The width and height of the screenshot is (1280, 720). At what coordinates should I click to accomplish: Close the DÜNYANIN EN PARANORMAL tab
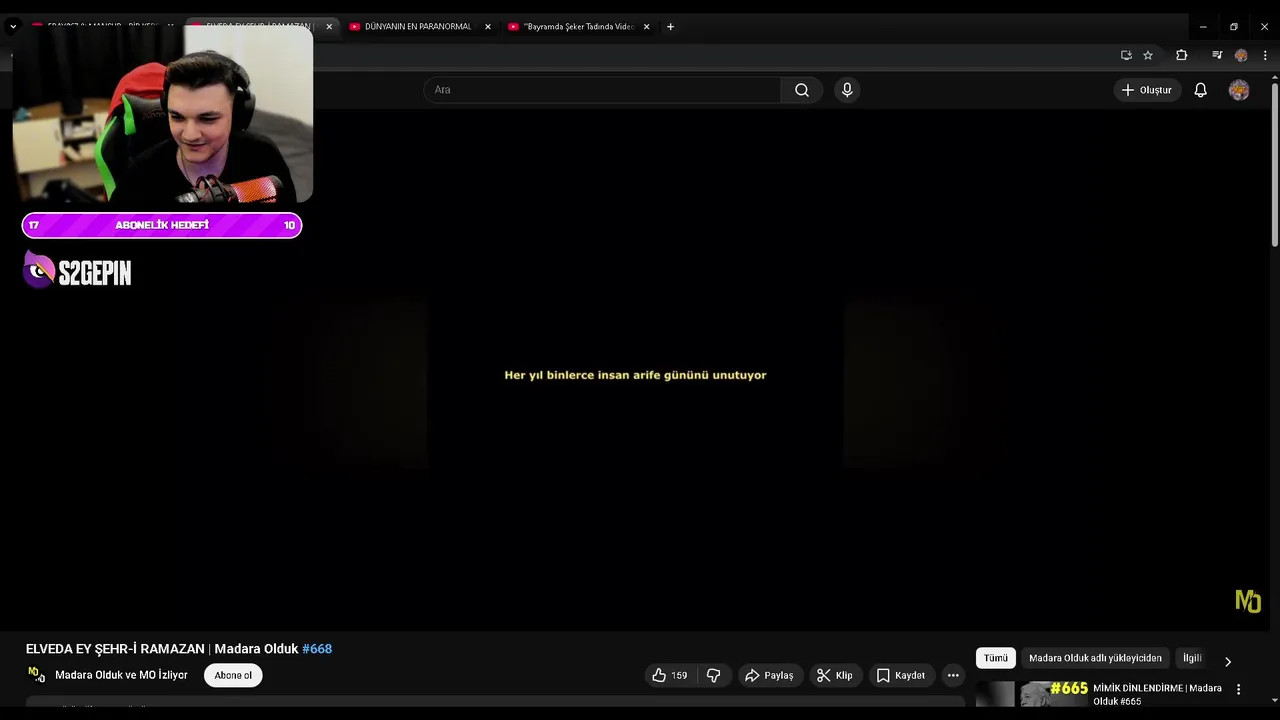point(488,27)
